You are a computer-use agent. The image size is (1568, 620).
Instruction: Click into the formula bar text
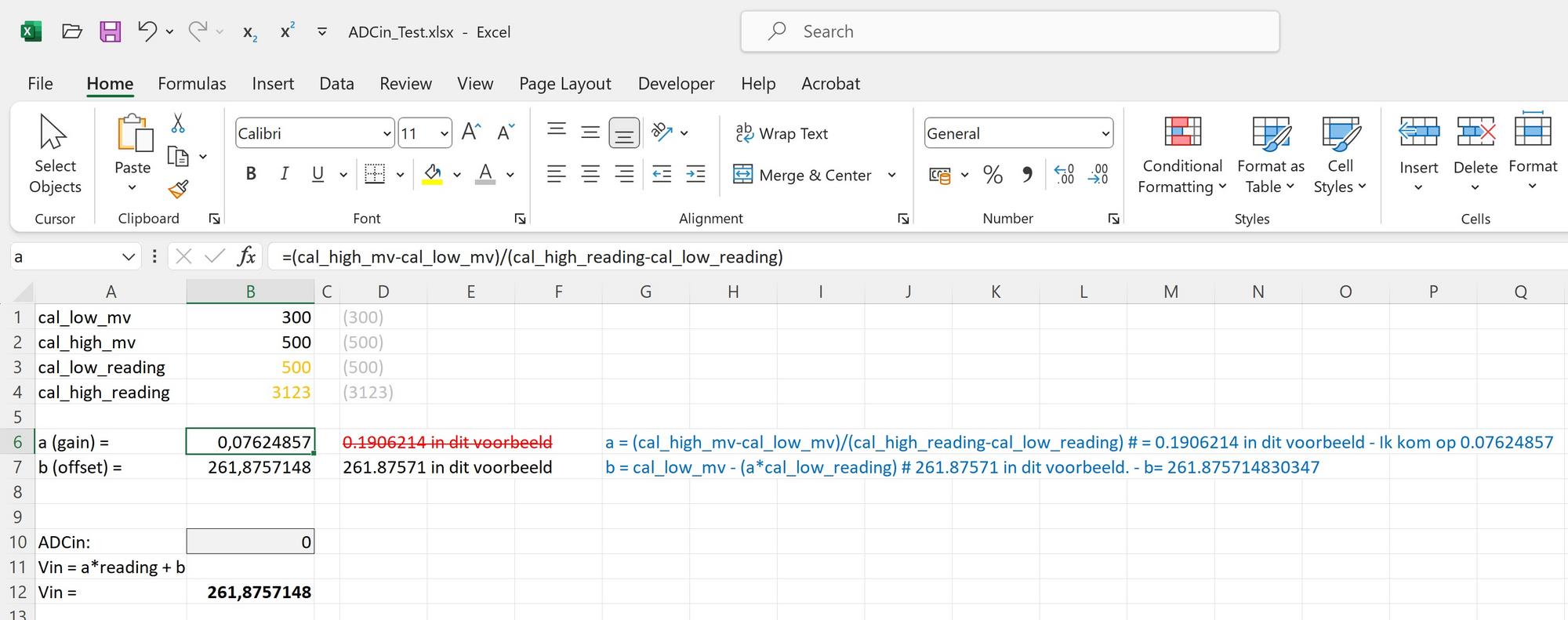(533, 257)
